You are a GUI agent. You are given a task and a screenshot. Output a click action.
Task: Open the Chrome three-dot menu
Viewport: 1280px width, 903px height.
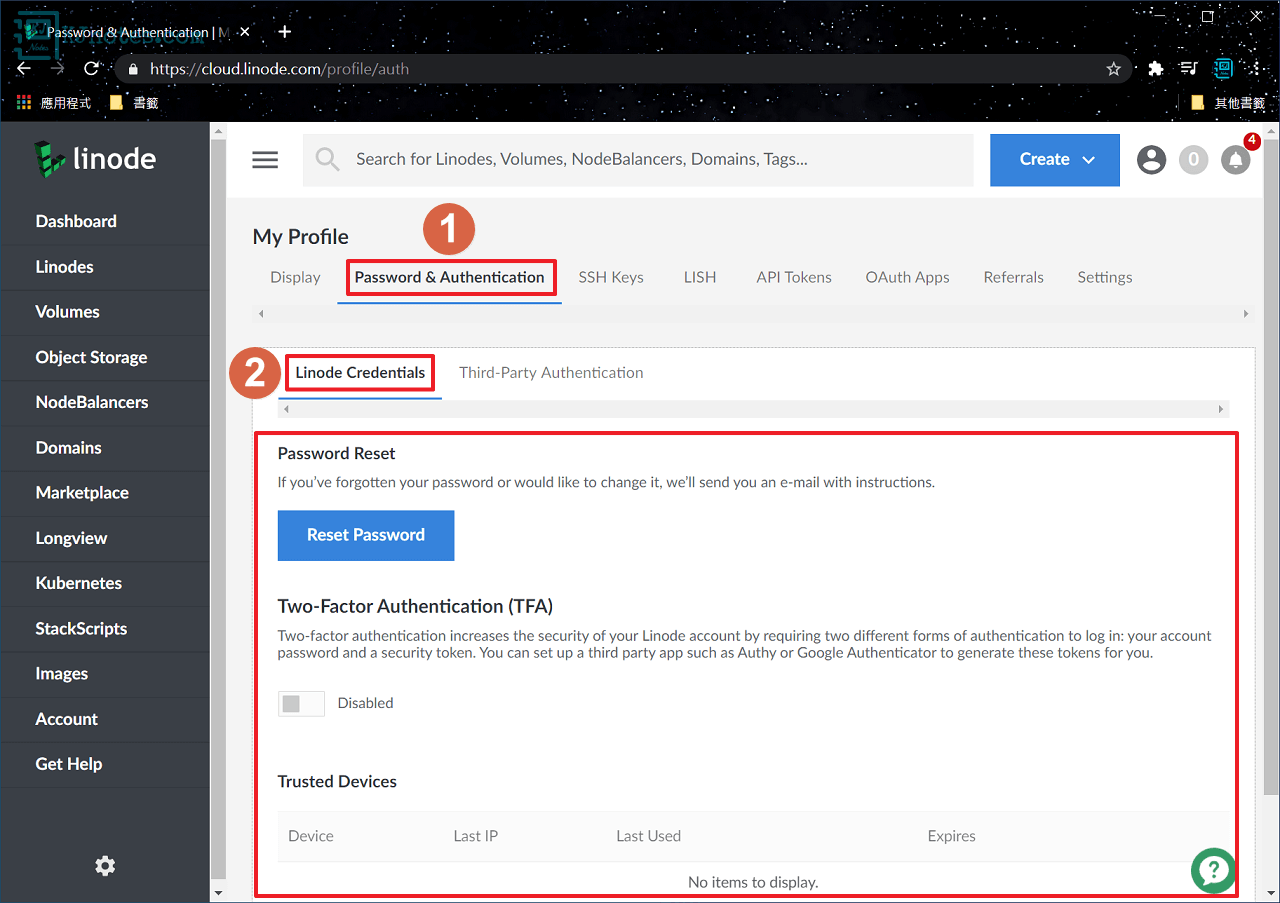[x=1256, y=69]
